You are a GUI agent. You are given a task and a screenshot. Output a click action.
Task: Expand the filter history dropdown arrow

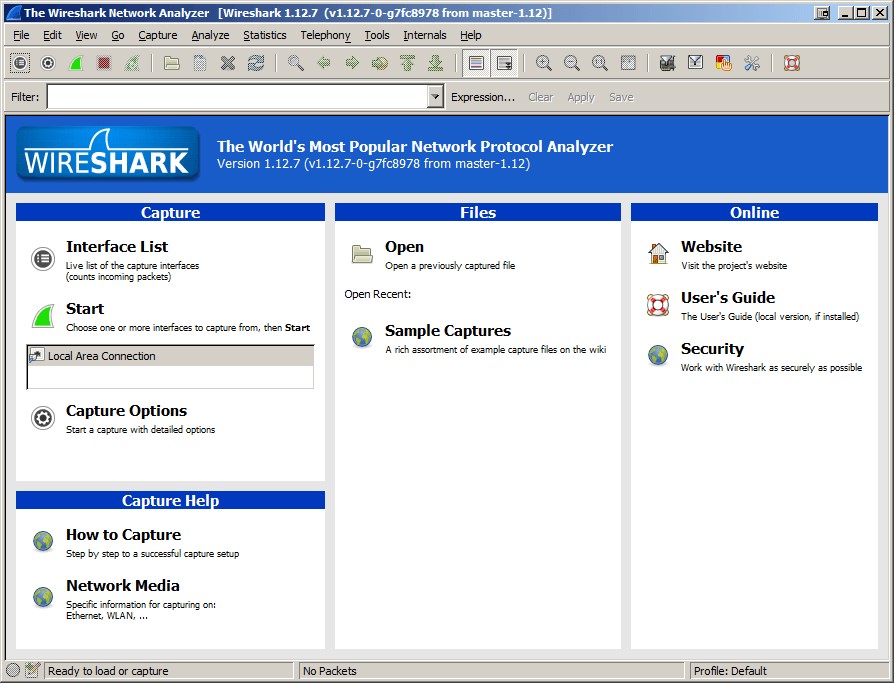coord(435,97)
